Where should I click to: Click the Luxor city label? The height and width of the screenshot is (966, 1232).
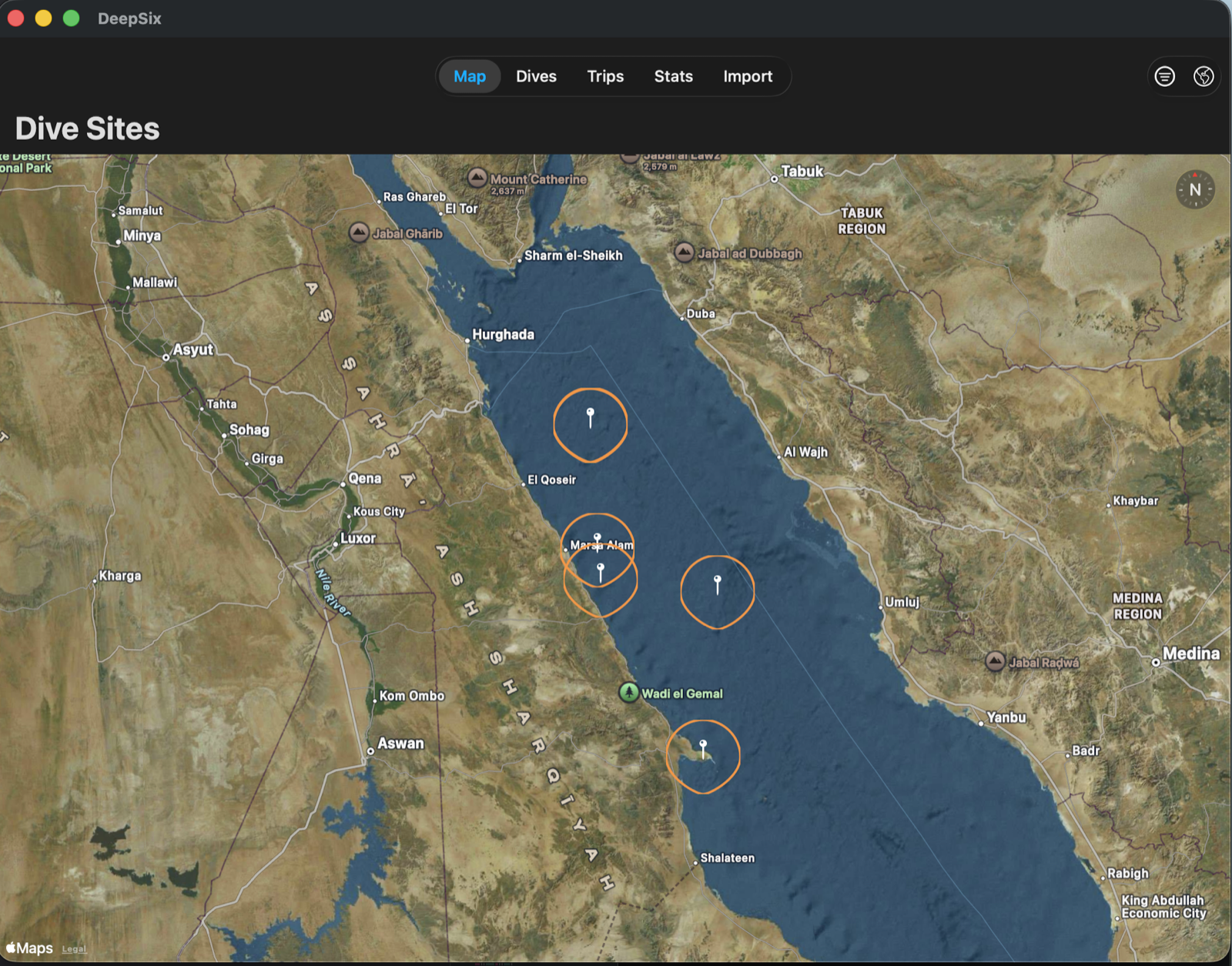[x=358, y=538]
